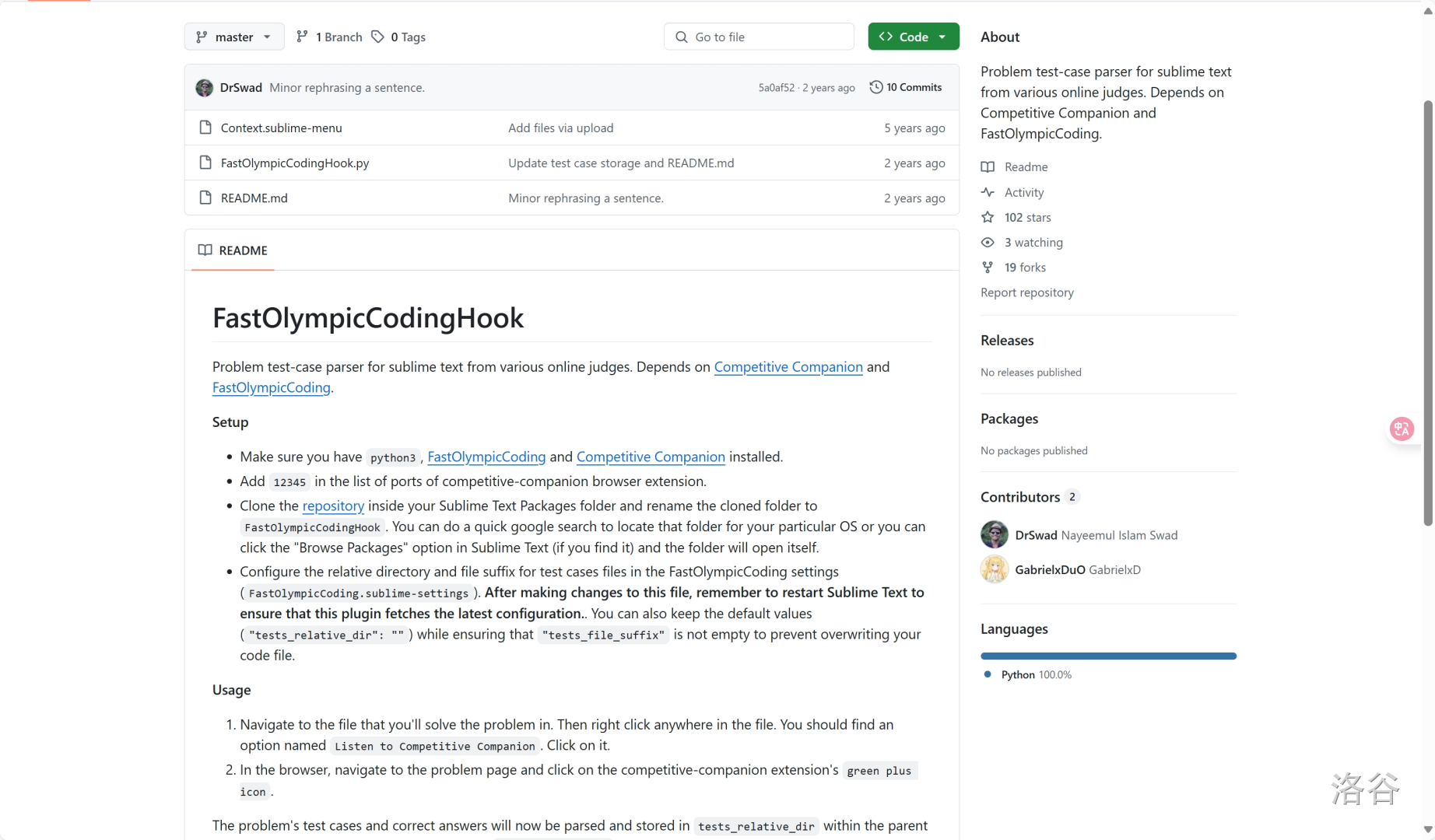Select the README tab
The width and height of the screenshot is (1435, 840).
(233, 250)
